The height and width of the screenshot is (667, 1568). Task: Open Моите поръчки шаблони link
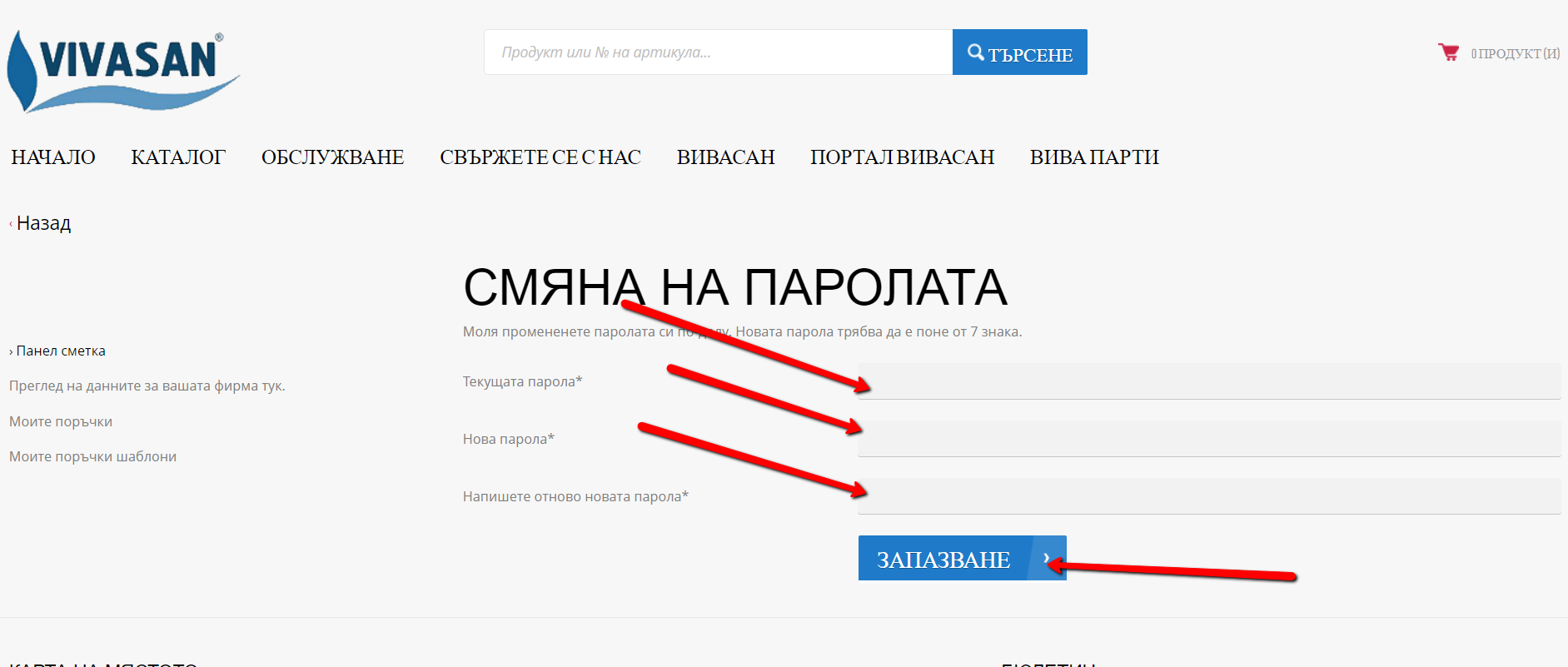click(x=92, y=457)
